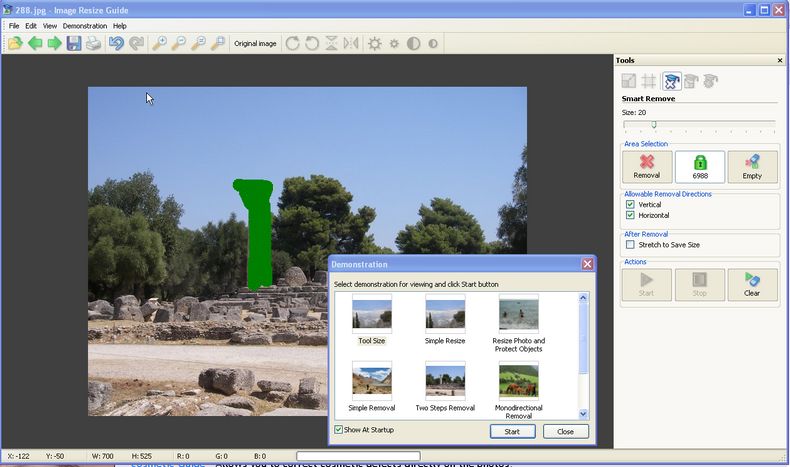Open the View menu
The height and width of the screenshot is (467, 790).
pos(50,26)
